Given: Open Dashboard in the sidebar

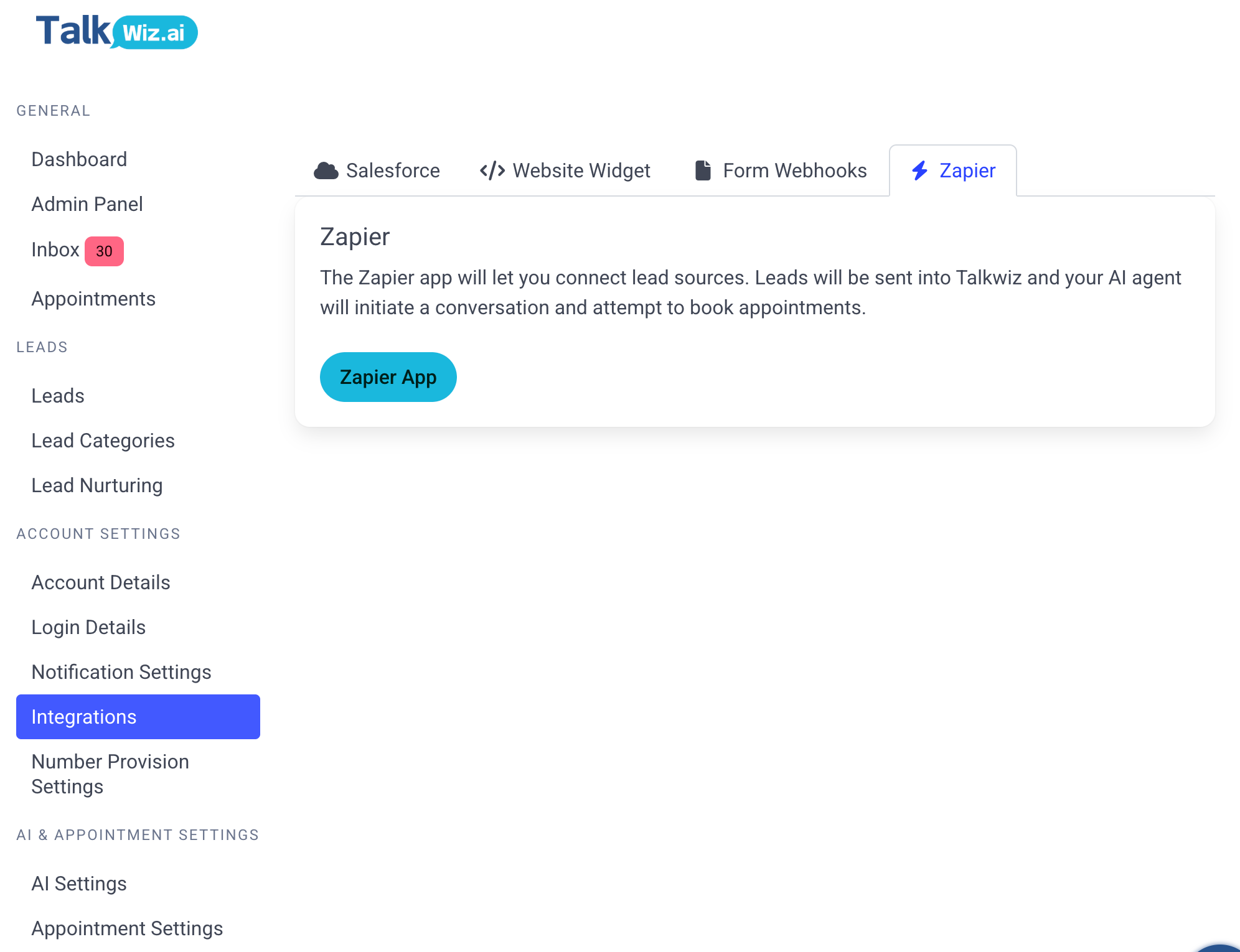Looking at the screenshot, I should [x=79, y=159].
